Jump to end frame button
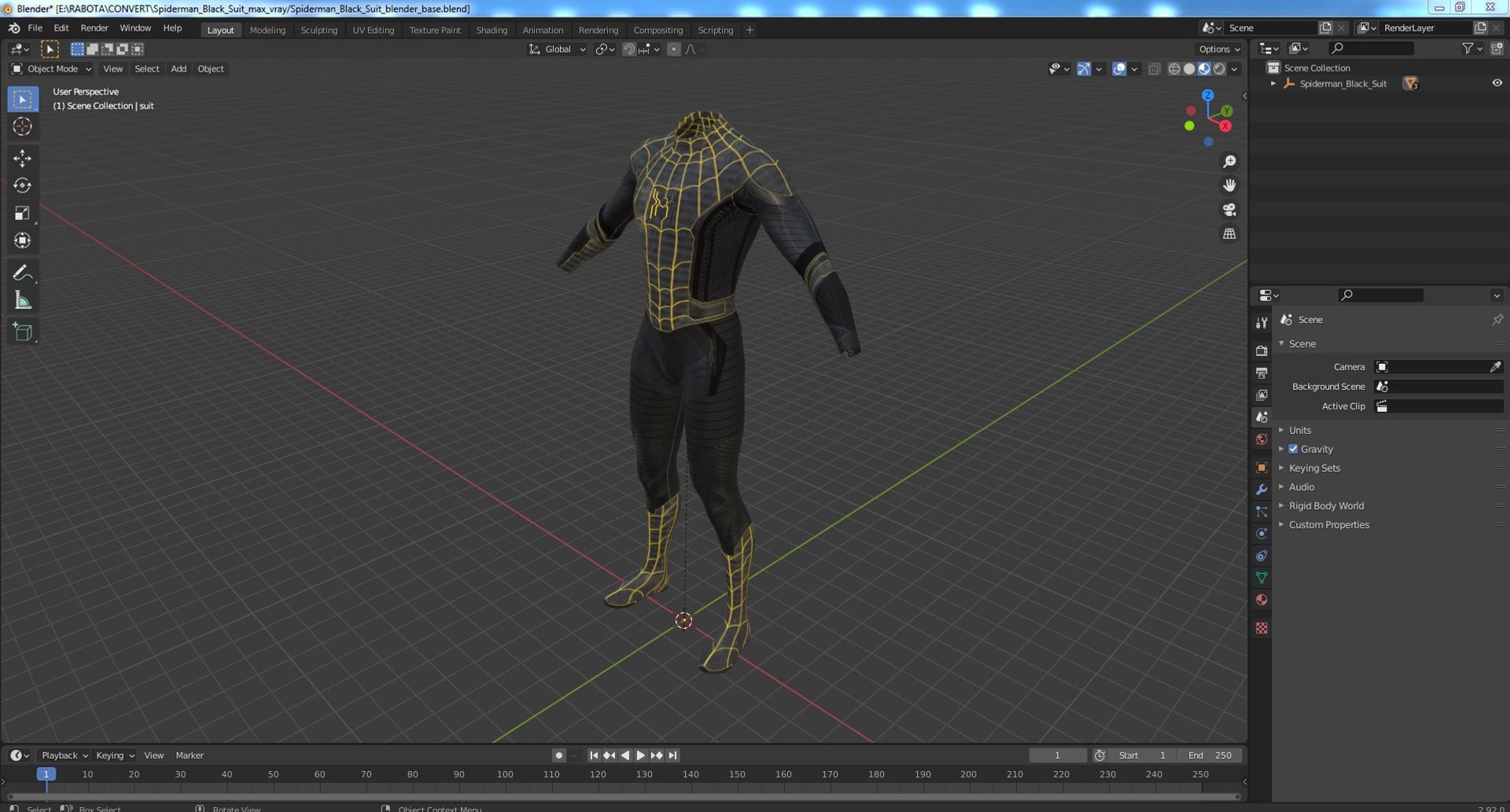Viewport: 1510px width, 812px height. (672, 755)
